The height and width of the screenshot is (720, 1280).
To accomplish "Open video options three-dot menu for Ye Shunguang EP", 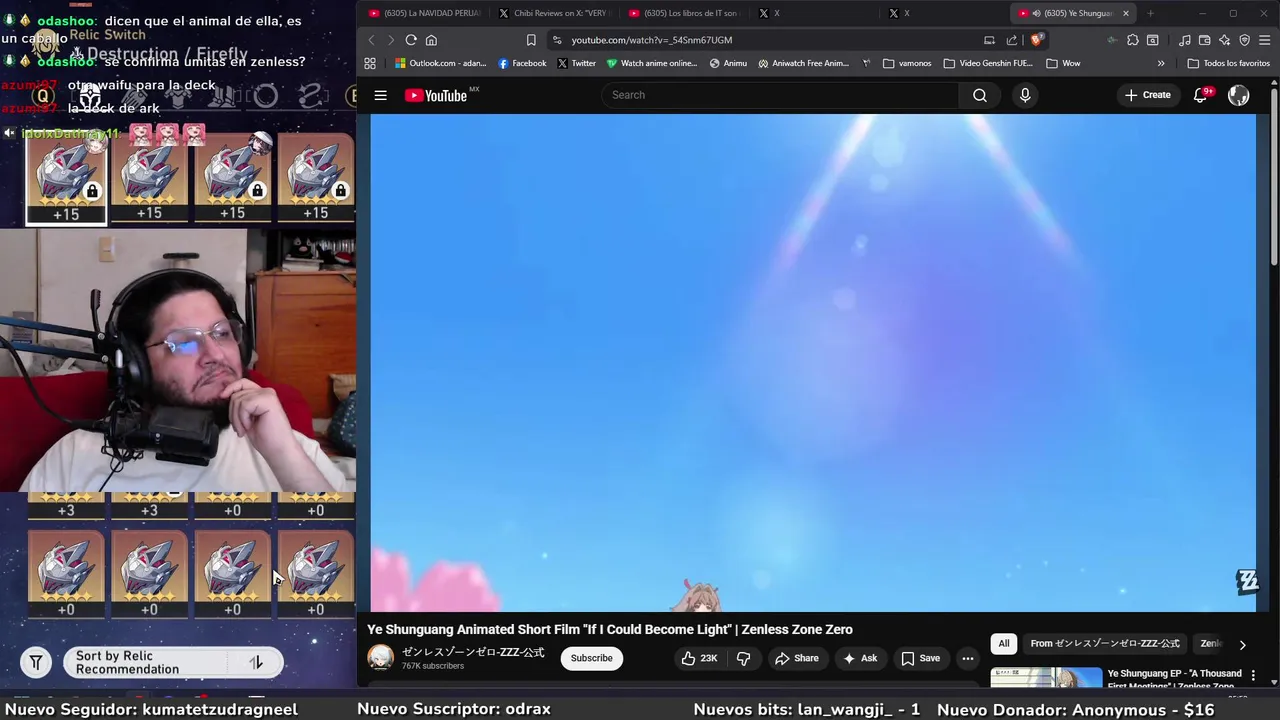I will click(x=1253, y=676).
